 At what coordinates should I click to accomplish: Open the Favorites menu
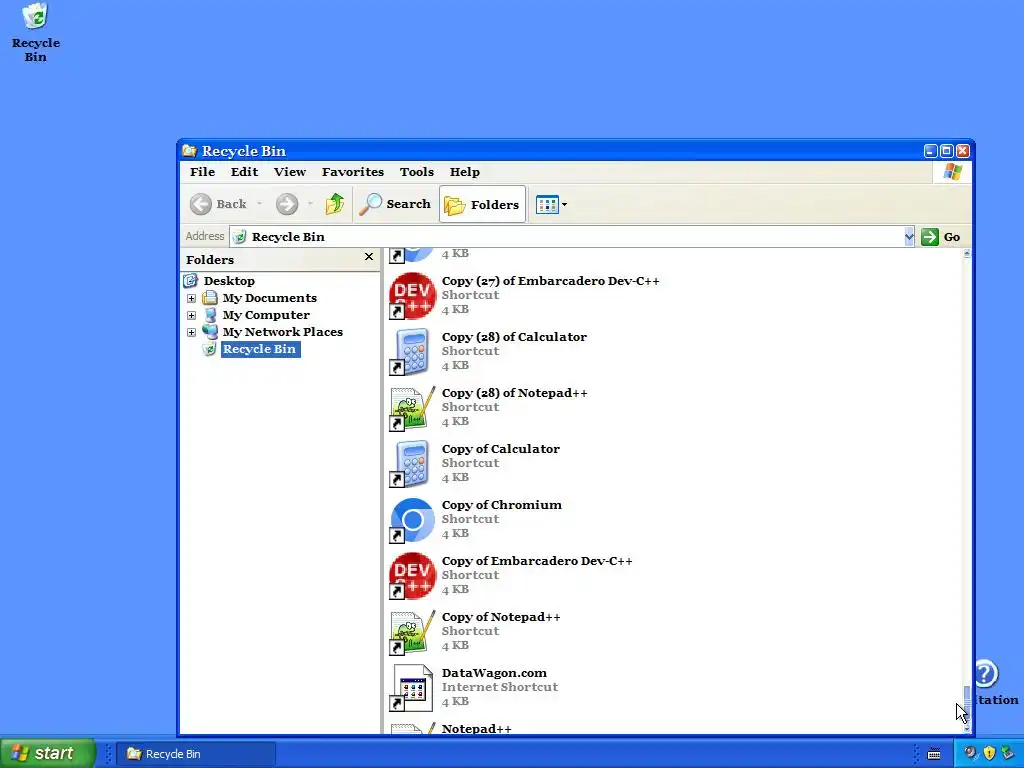tap(353, 172)
